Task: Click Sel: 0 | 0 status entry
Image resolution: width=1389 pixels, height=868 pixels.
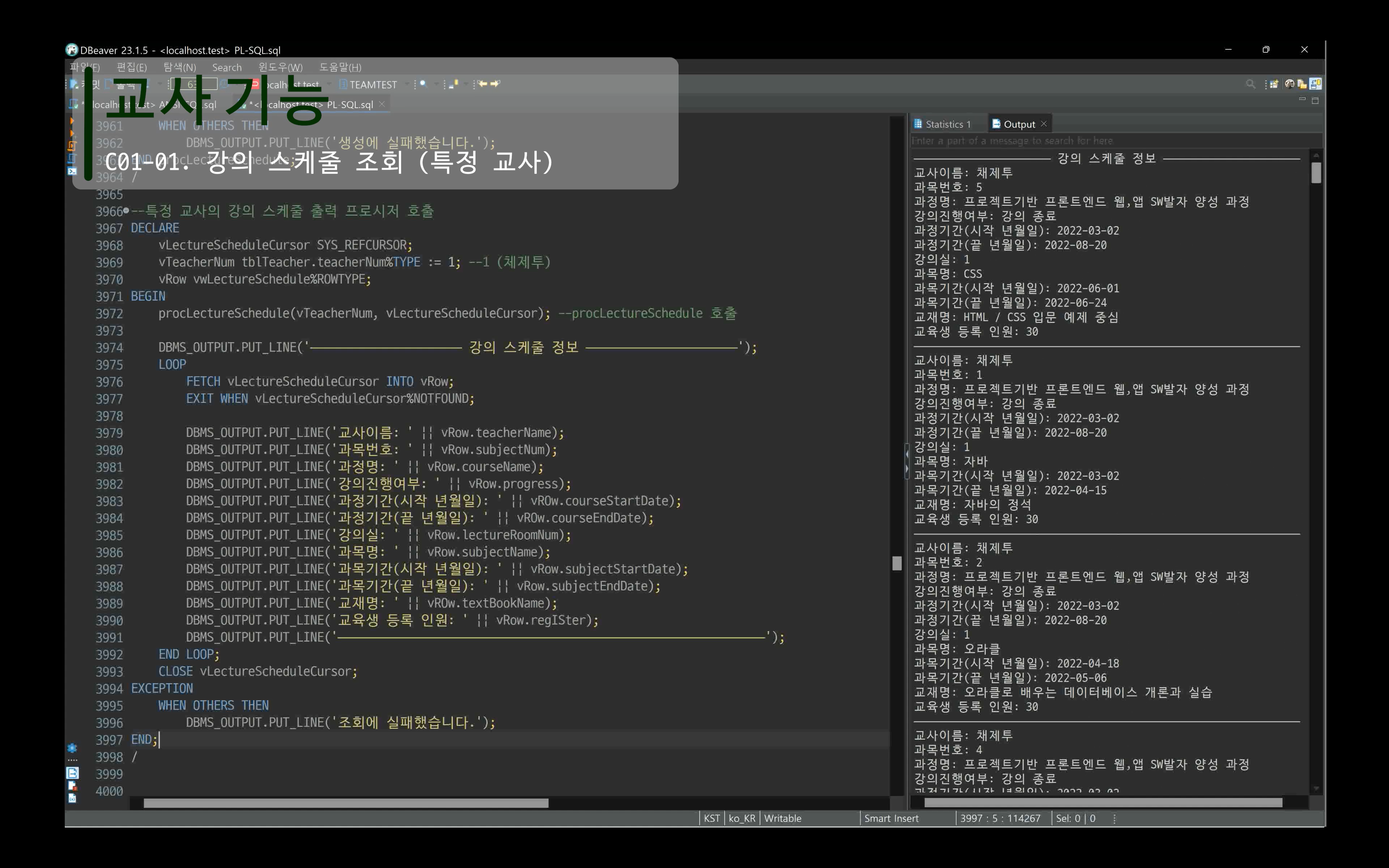Action: point(1076,818)
